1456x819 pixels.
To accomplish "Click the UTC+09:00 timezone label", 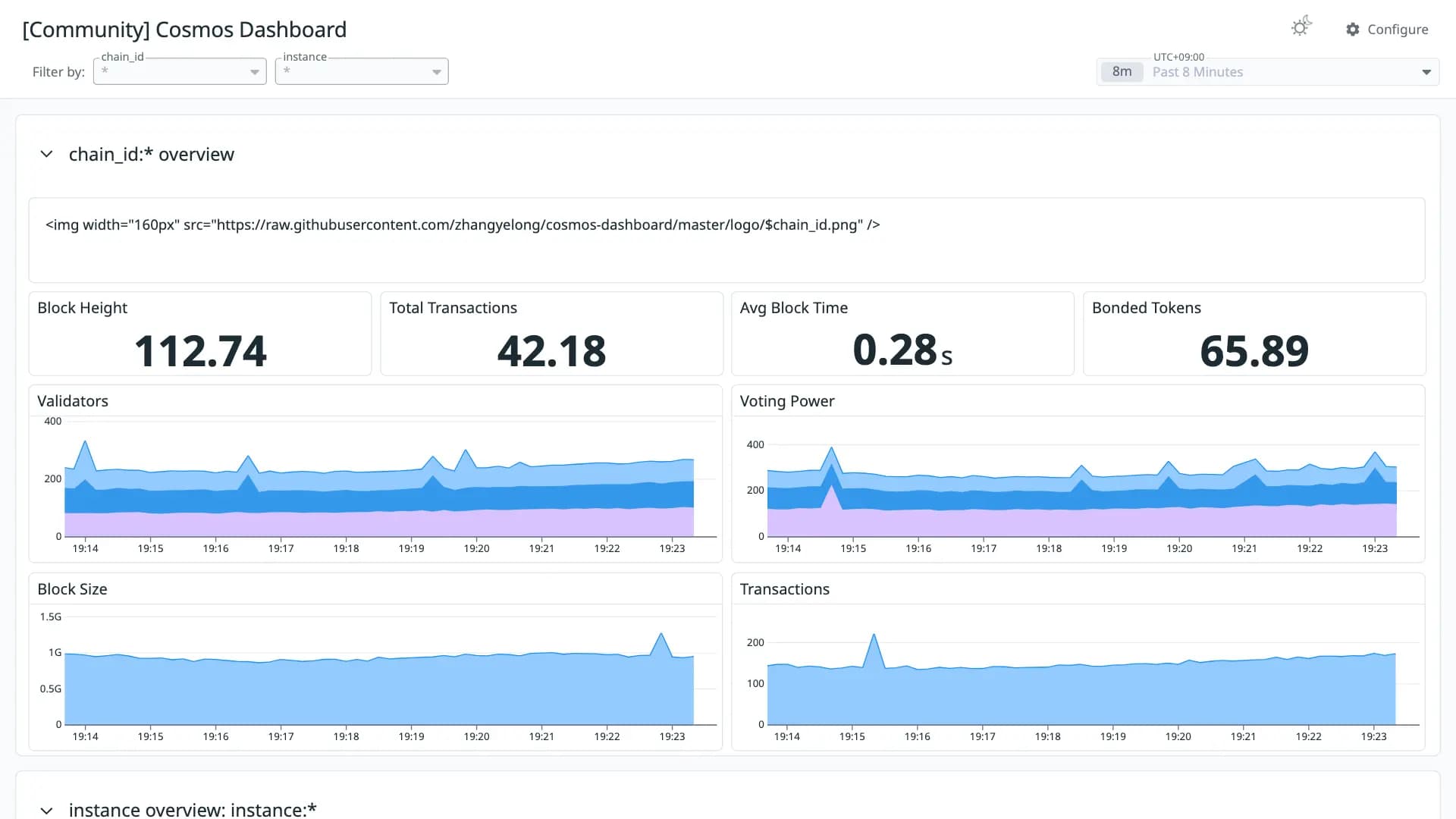I will (1178, 57).
